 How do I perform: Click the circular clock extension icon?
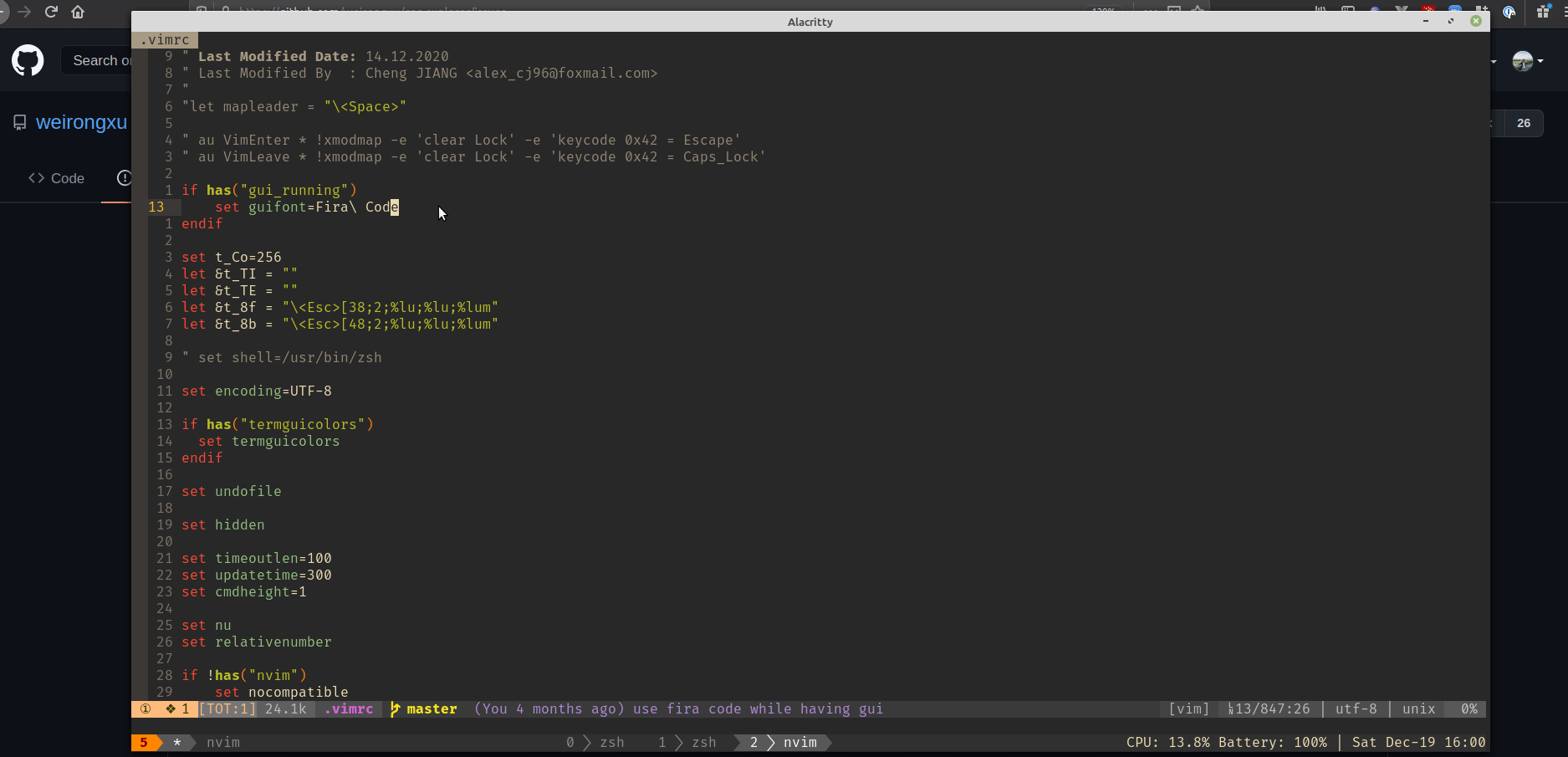click(x=1508, y=12)
